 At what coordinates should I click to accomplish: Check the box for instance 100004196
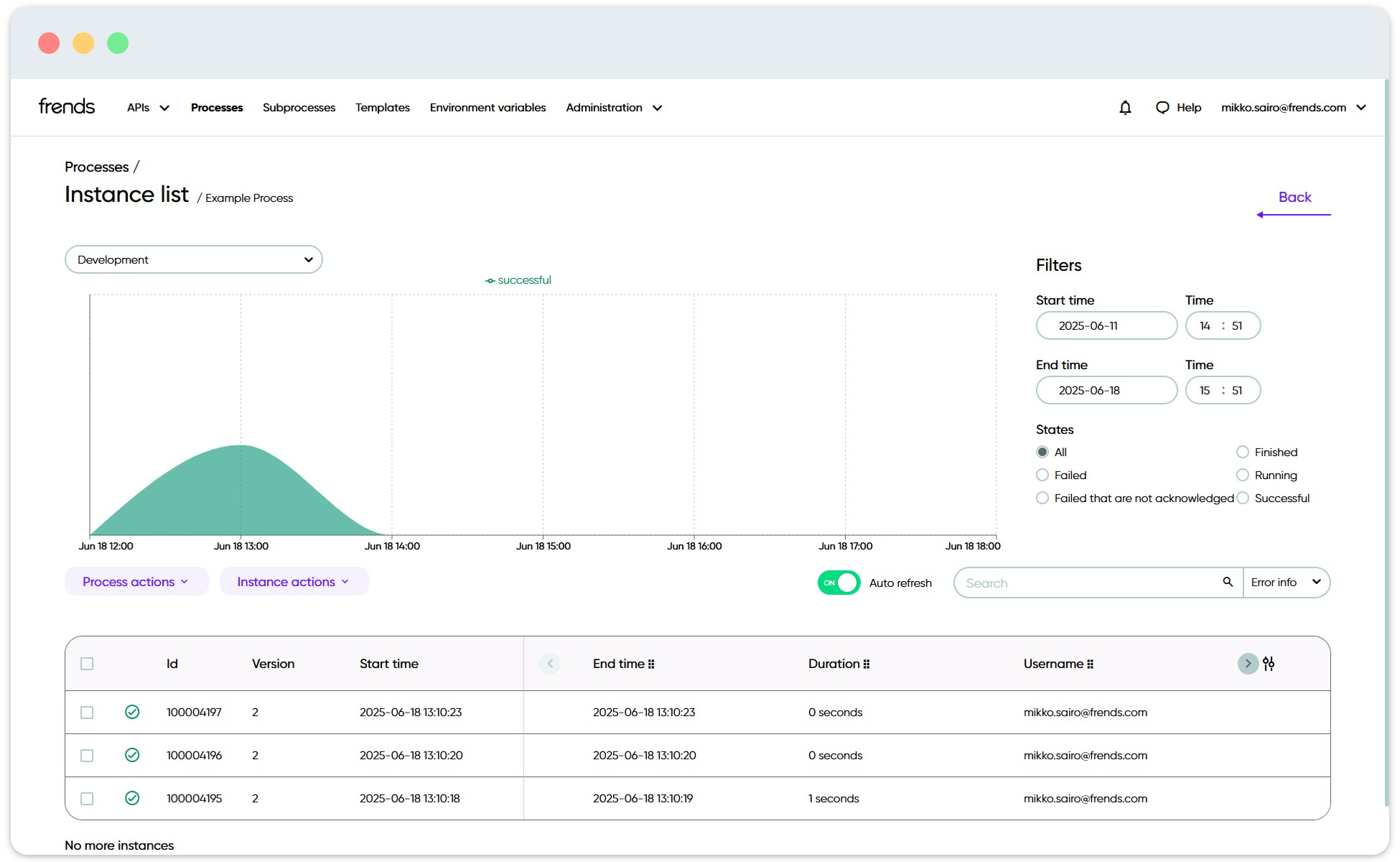(x=87, y=756)
